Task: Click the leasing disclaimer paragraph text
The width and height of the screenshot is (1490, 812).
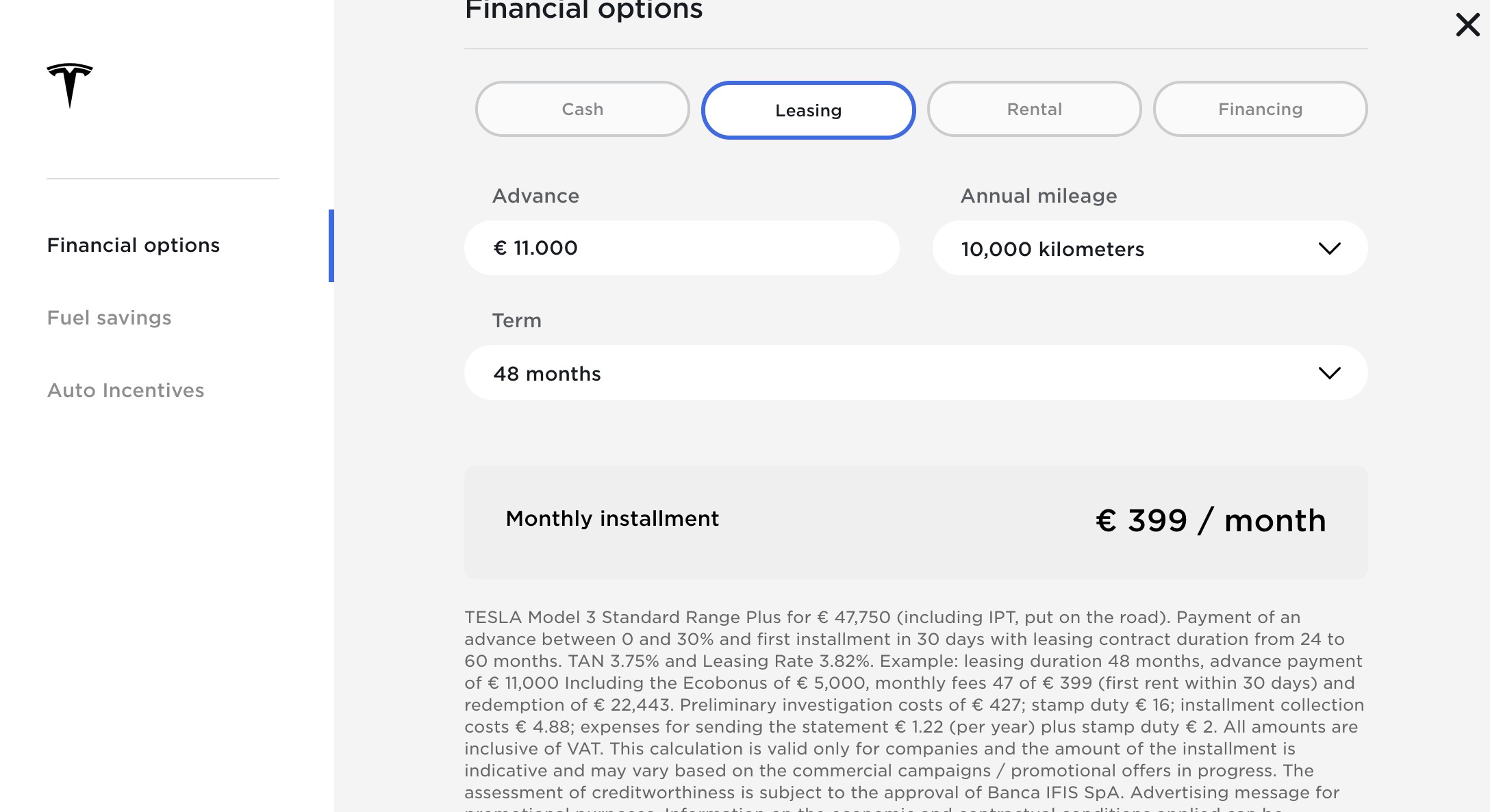Action: click(915, 709)
